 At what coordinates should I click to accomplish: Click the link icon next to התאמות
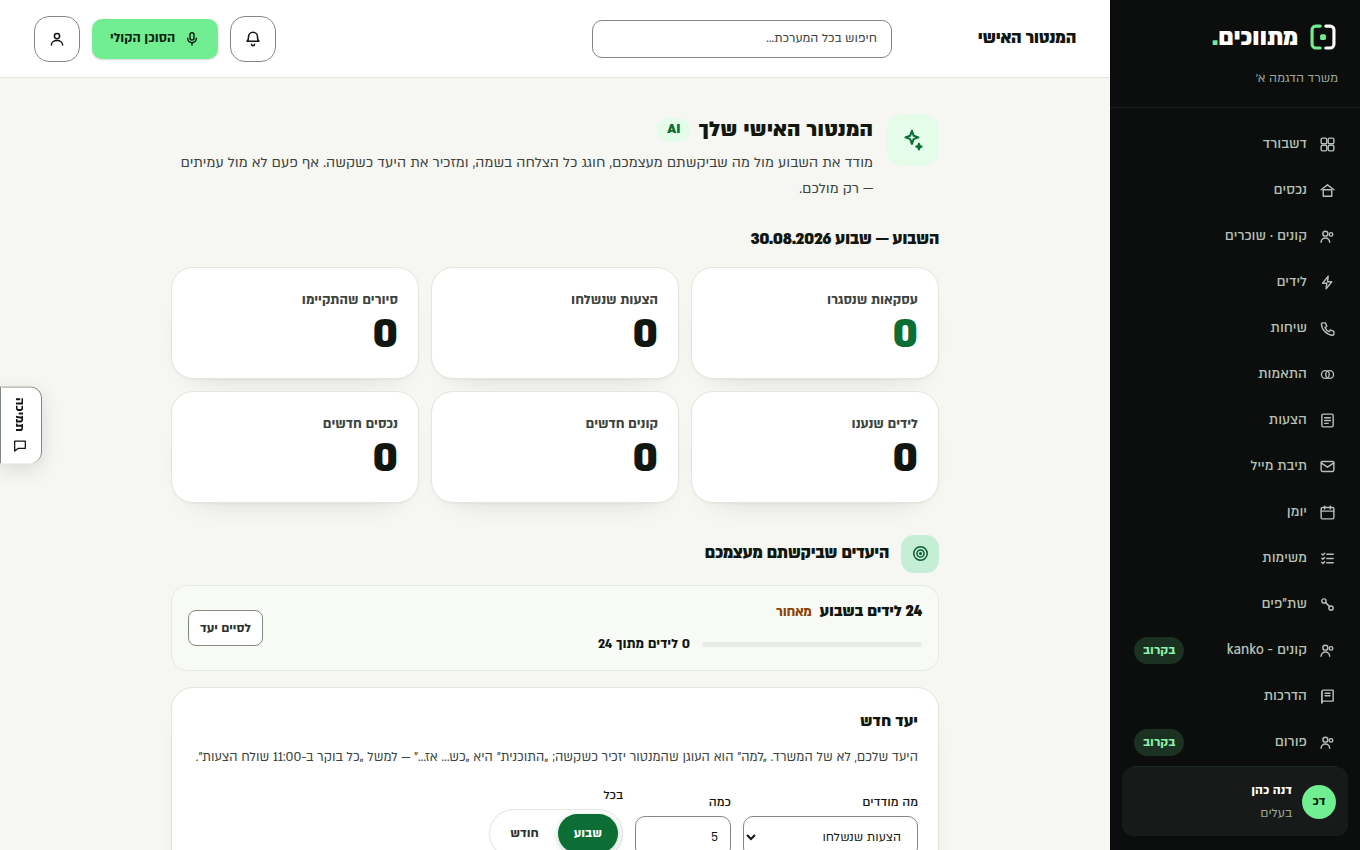click(x=1327, y=374)
